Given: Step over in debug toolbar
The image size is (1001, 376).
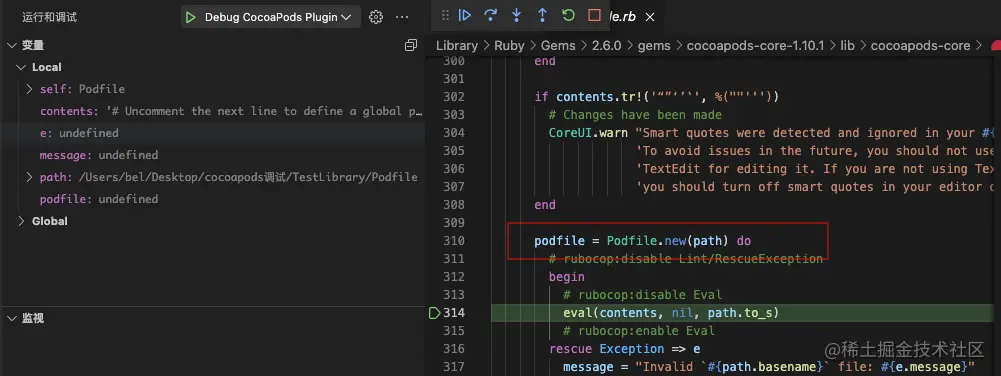Looking at the screenshot, I should 490,15.
